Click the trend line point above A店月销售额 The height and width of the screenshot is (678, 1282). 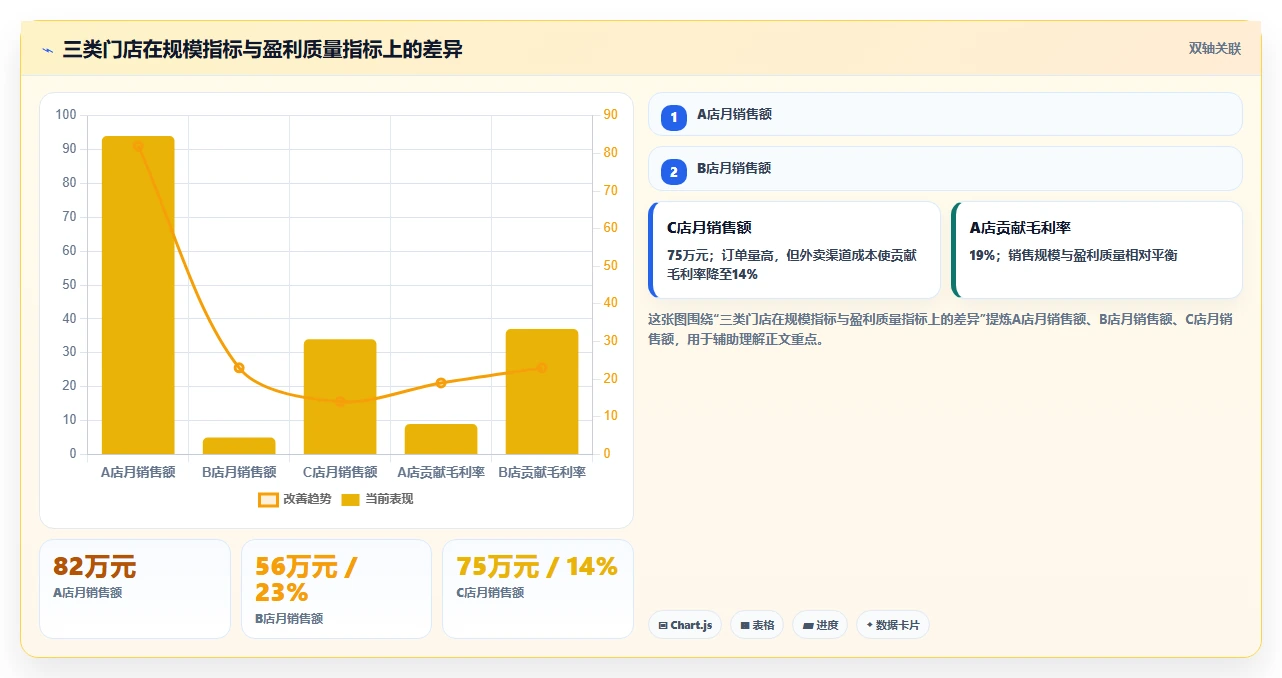tap(138, 146)
